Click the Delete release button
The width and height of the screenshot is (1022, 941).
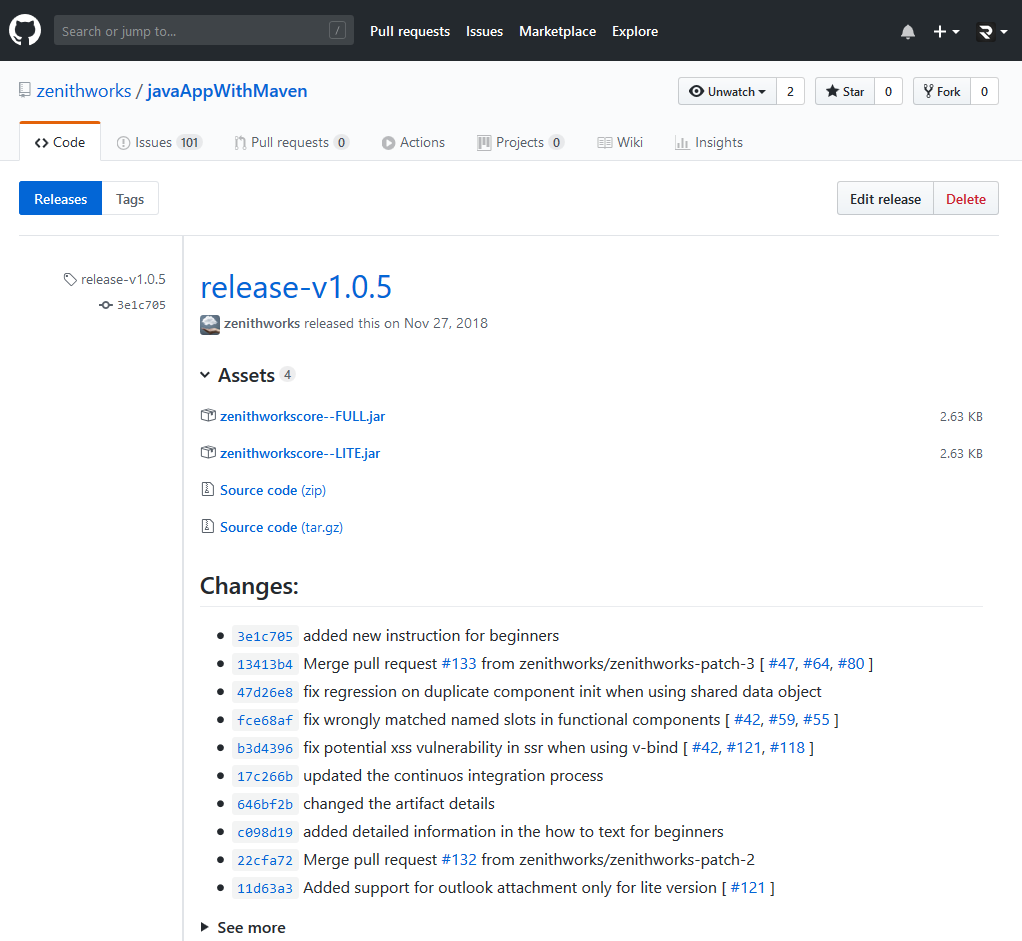tap(965, 198)
